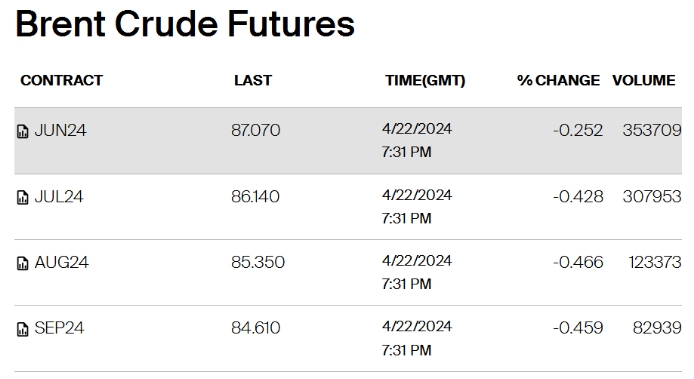
Task: Sort by the % CHANGE column header
Action: (558, 80)
